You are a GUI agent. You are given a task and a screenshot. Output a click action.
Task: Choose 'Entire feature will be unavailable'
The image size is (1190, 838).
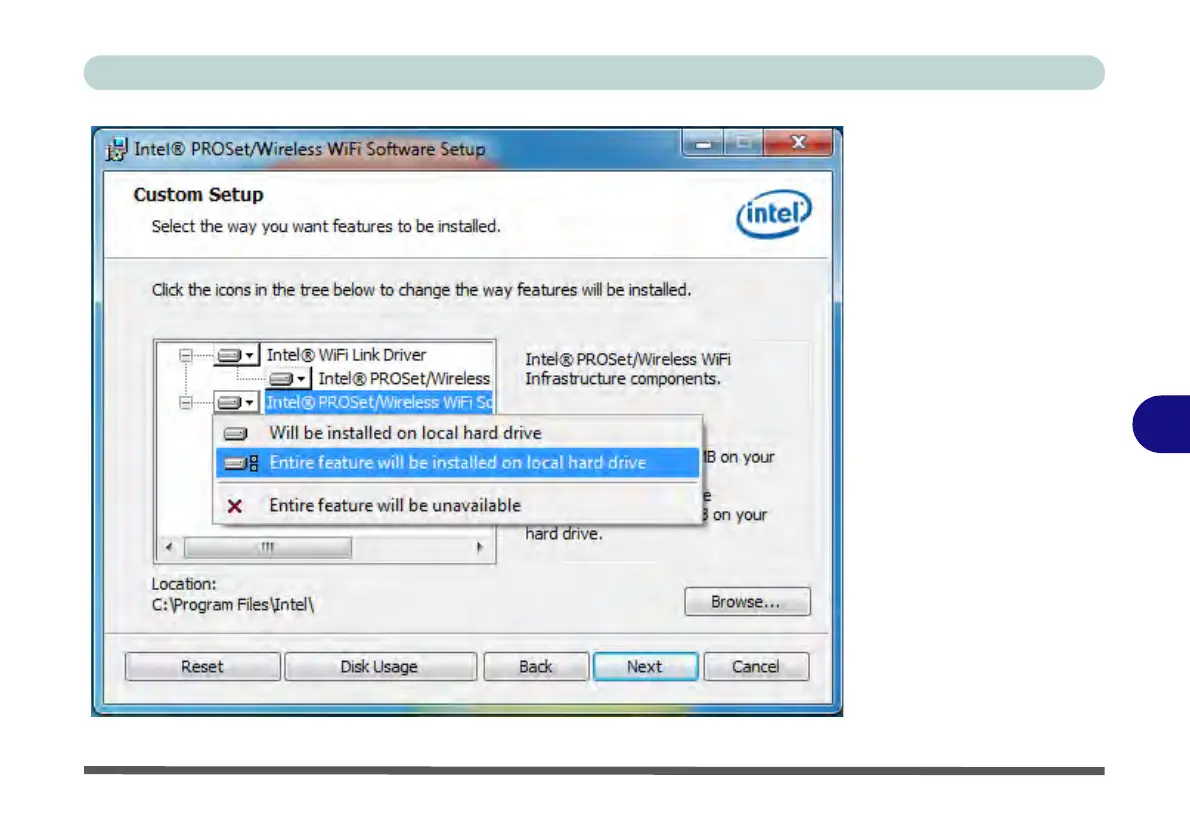(458, 506)
